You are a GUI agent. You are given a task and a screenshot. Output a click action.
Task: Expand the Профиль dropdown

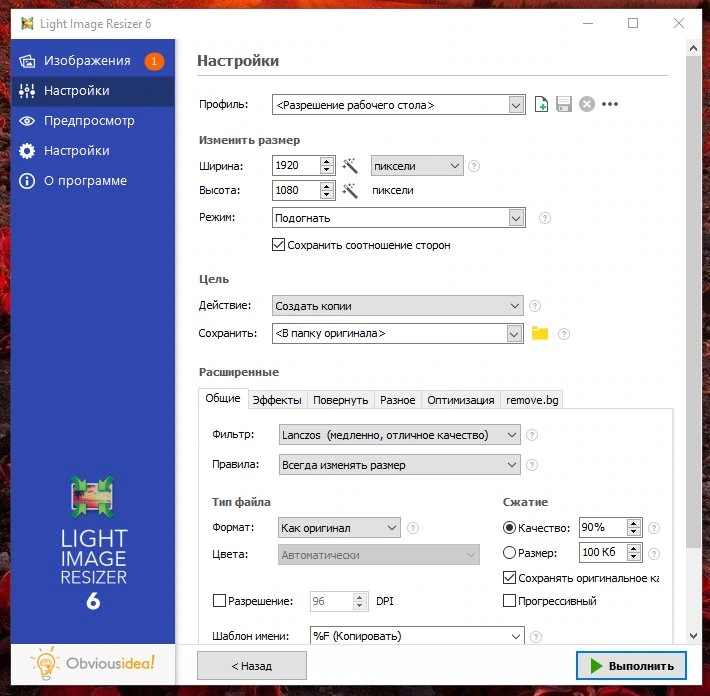tap(516, 105)
